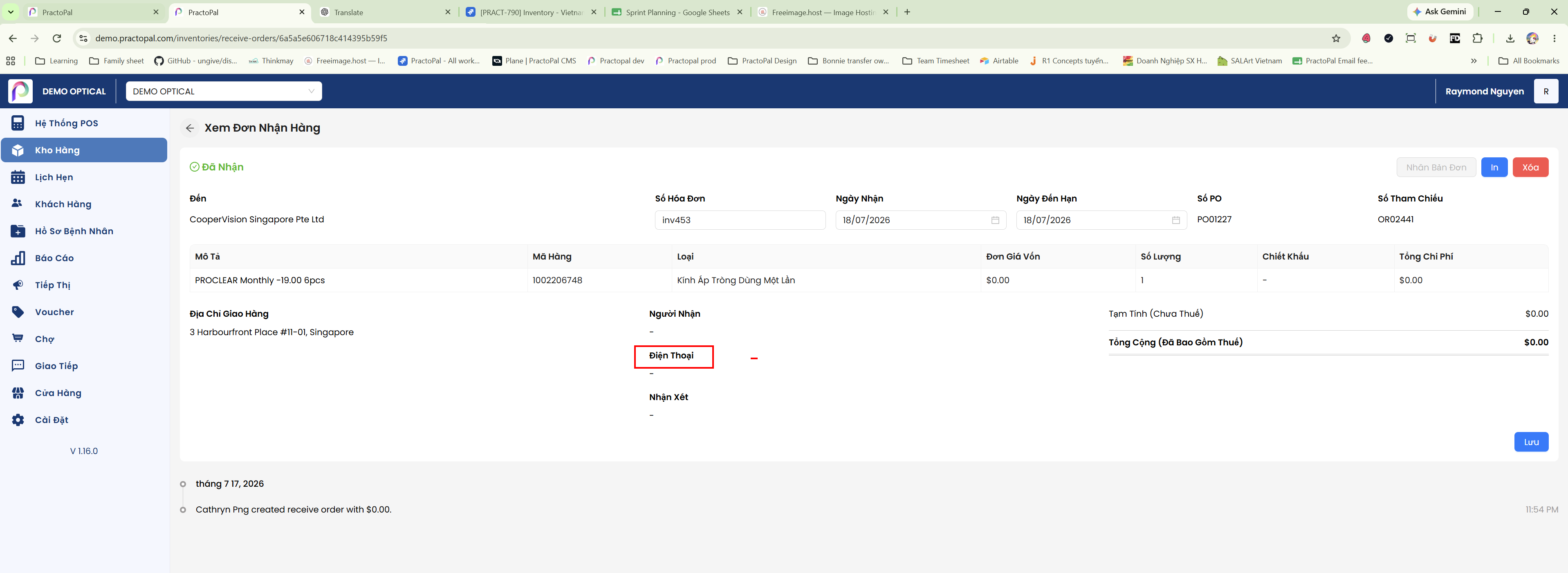
Task: Open the Chrome three-dot menu
Action: [1555, 38]
